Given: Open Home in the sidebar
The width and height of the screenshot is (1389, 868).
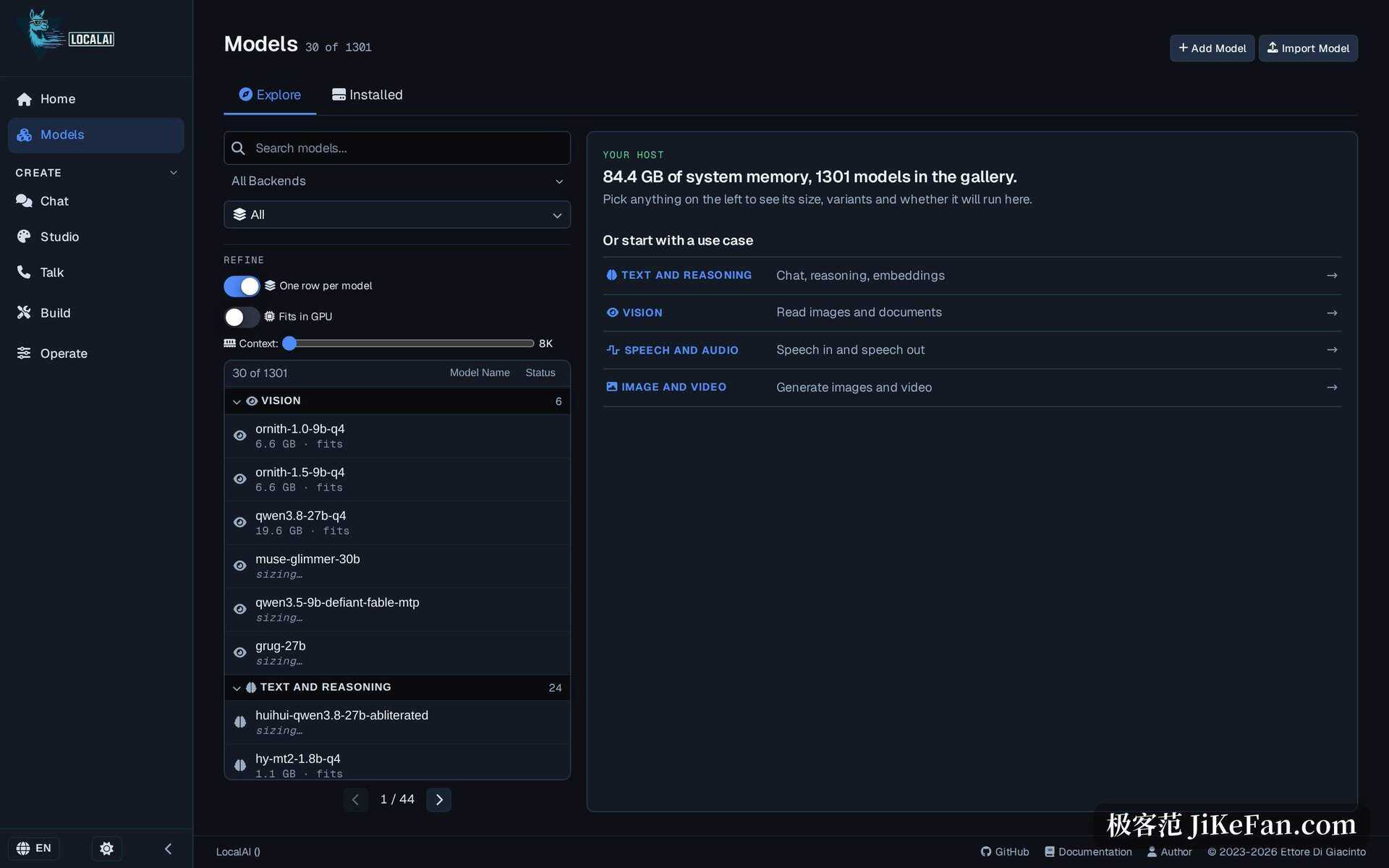Looking at the screenshot, I should [96, 99].
